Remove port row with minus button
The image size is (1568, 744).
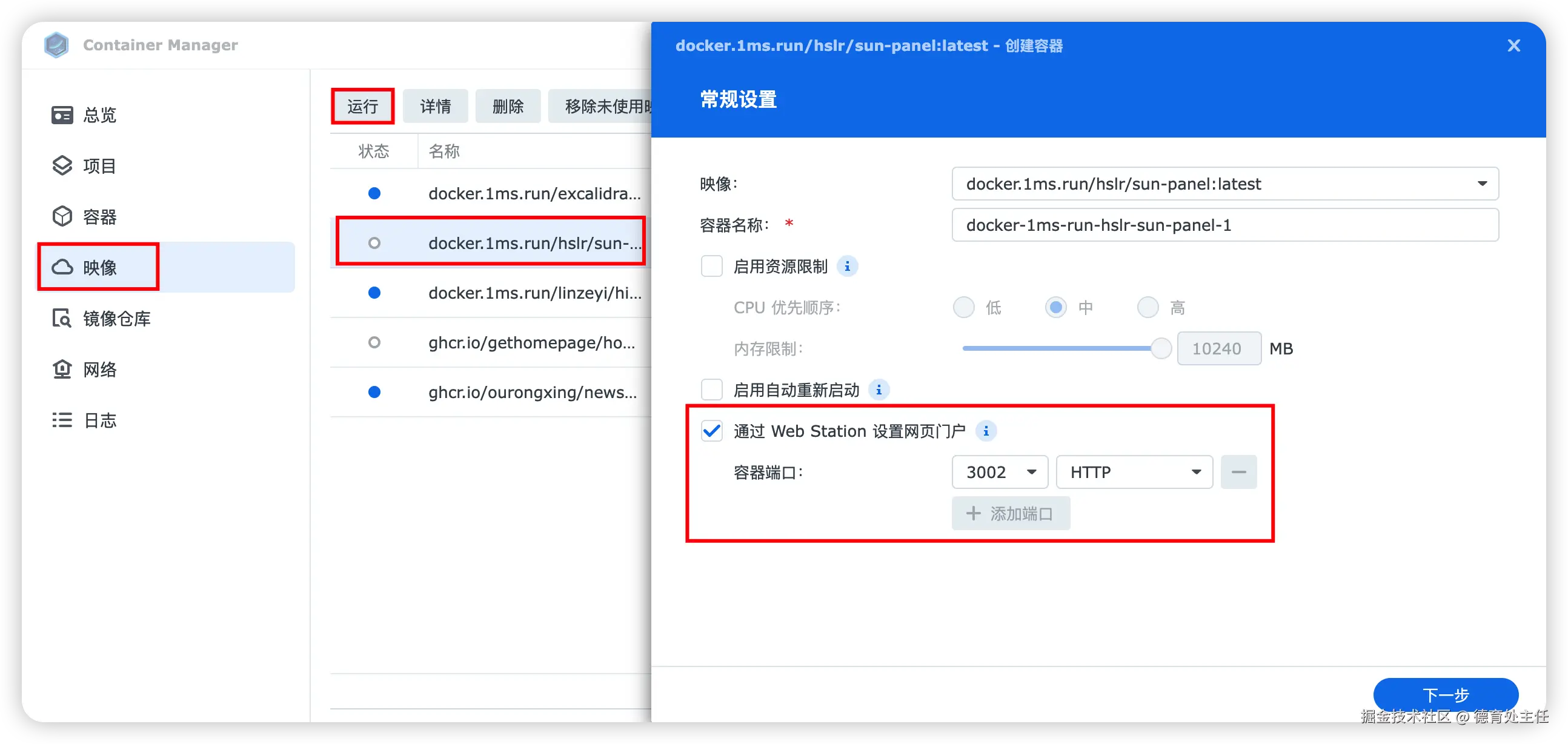coord(1238,472)
